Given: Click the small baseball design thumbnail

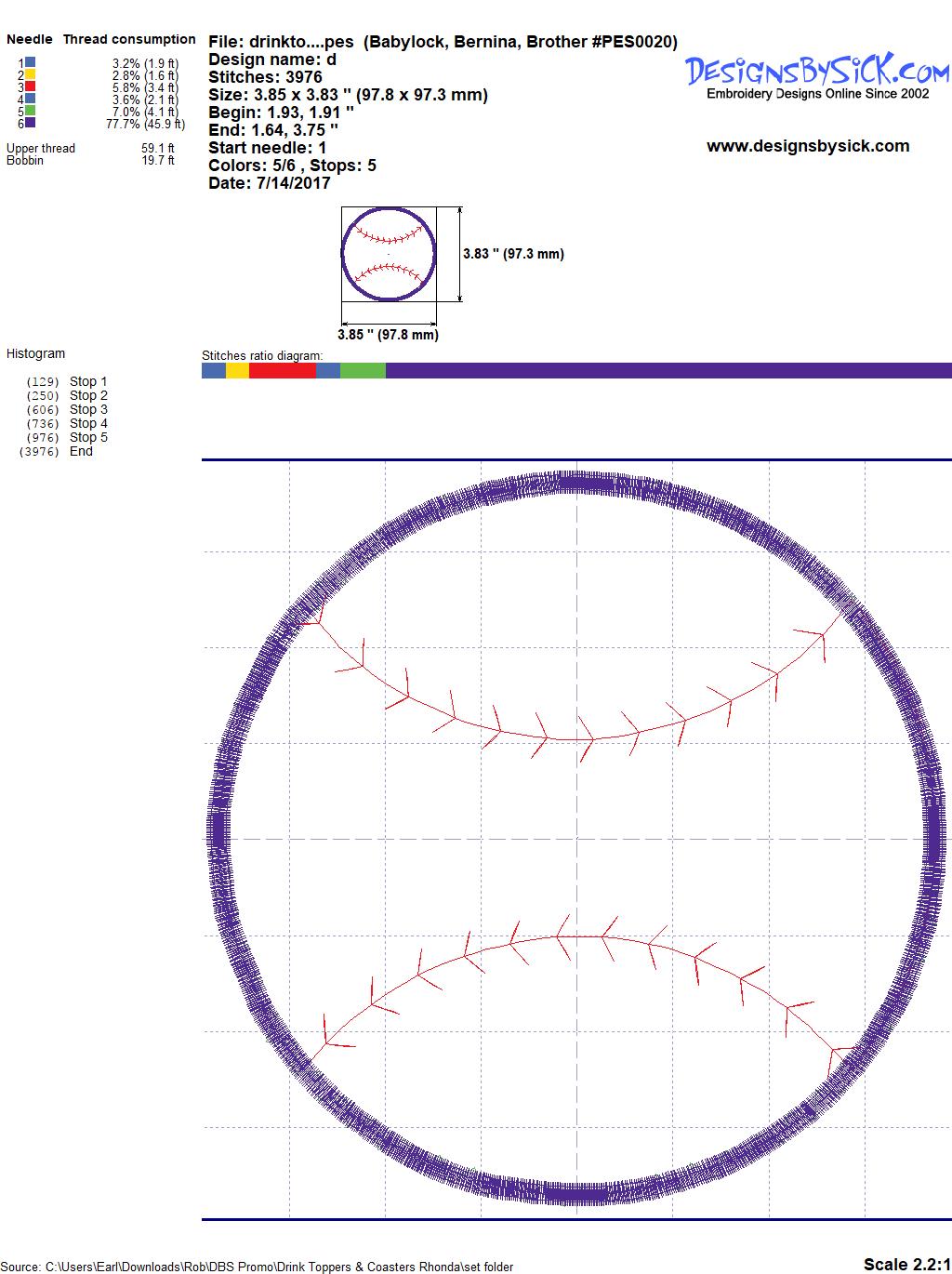Looking at the screenshot, I should click(x=389, y=254).
